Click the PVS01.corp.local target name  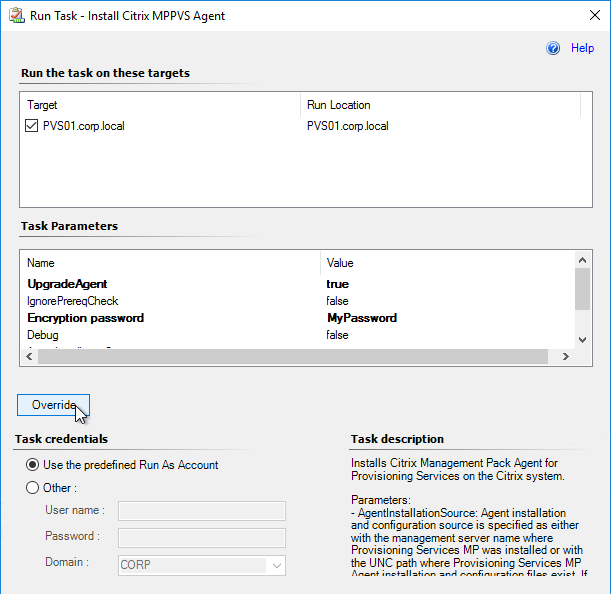[83, 126]
